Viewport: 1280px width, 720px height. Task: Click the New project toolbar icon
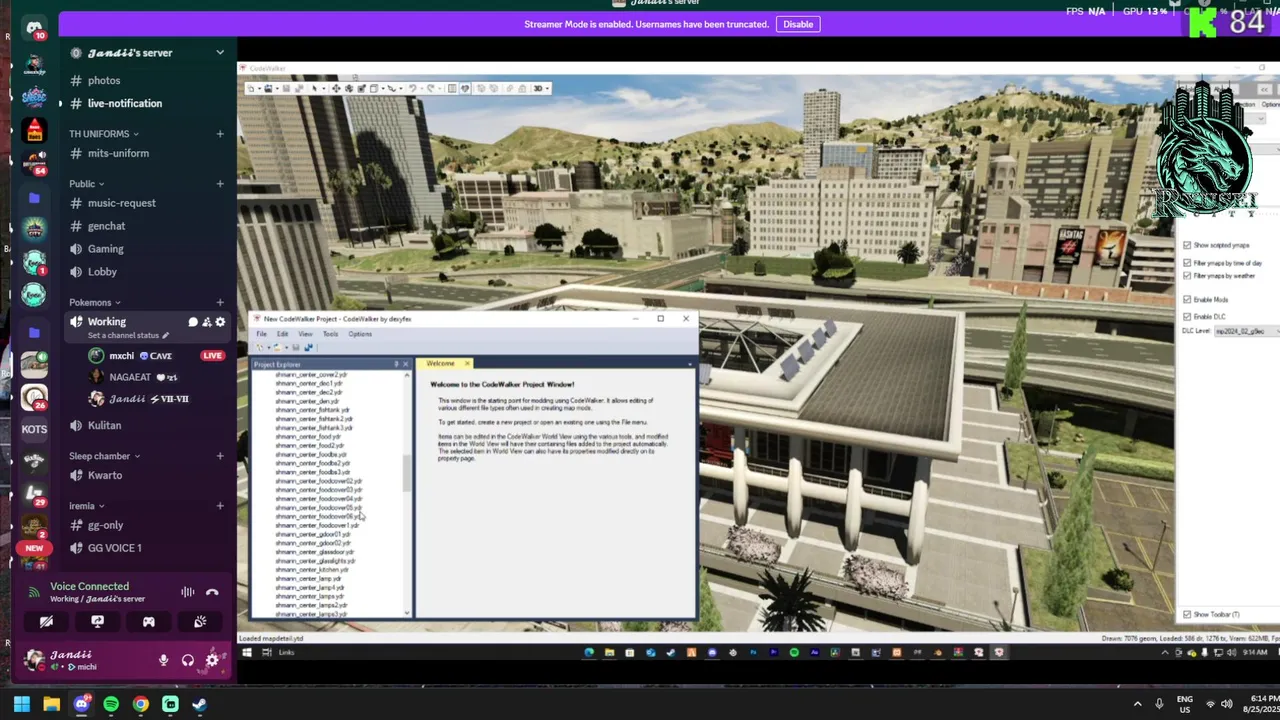(260, 347)
